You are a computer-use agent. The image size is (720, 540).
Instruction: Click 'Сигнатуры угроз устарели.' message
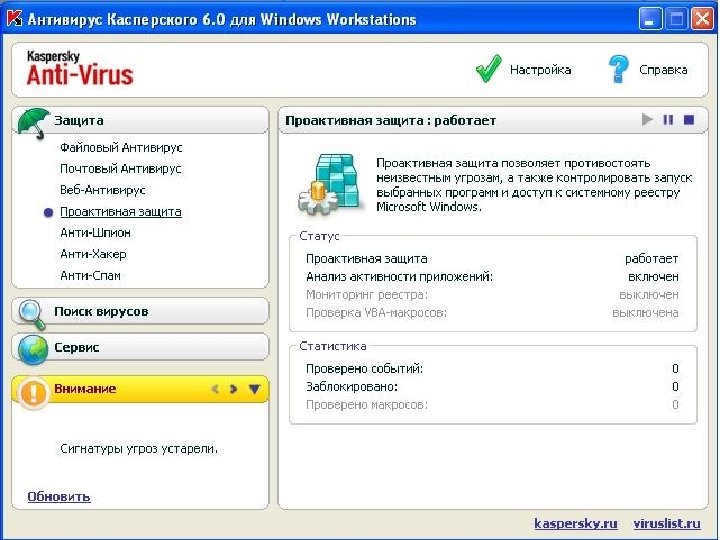point(139,449)
